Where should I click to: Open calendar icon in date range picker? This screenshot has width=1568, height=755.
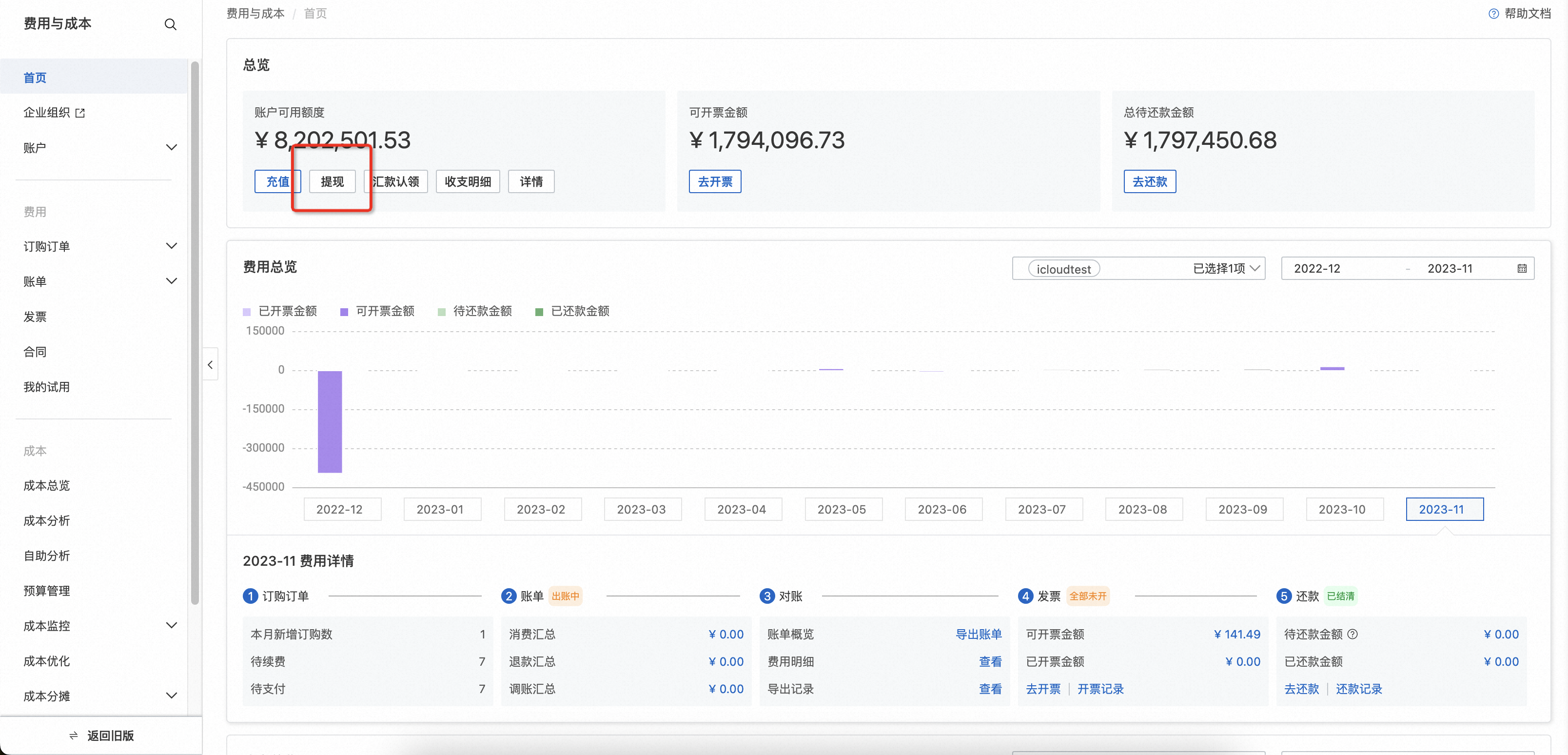pos(1522,269)
